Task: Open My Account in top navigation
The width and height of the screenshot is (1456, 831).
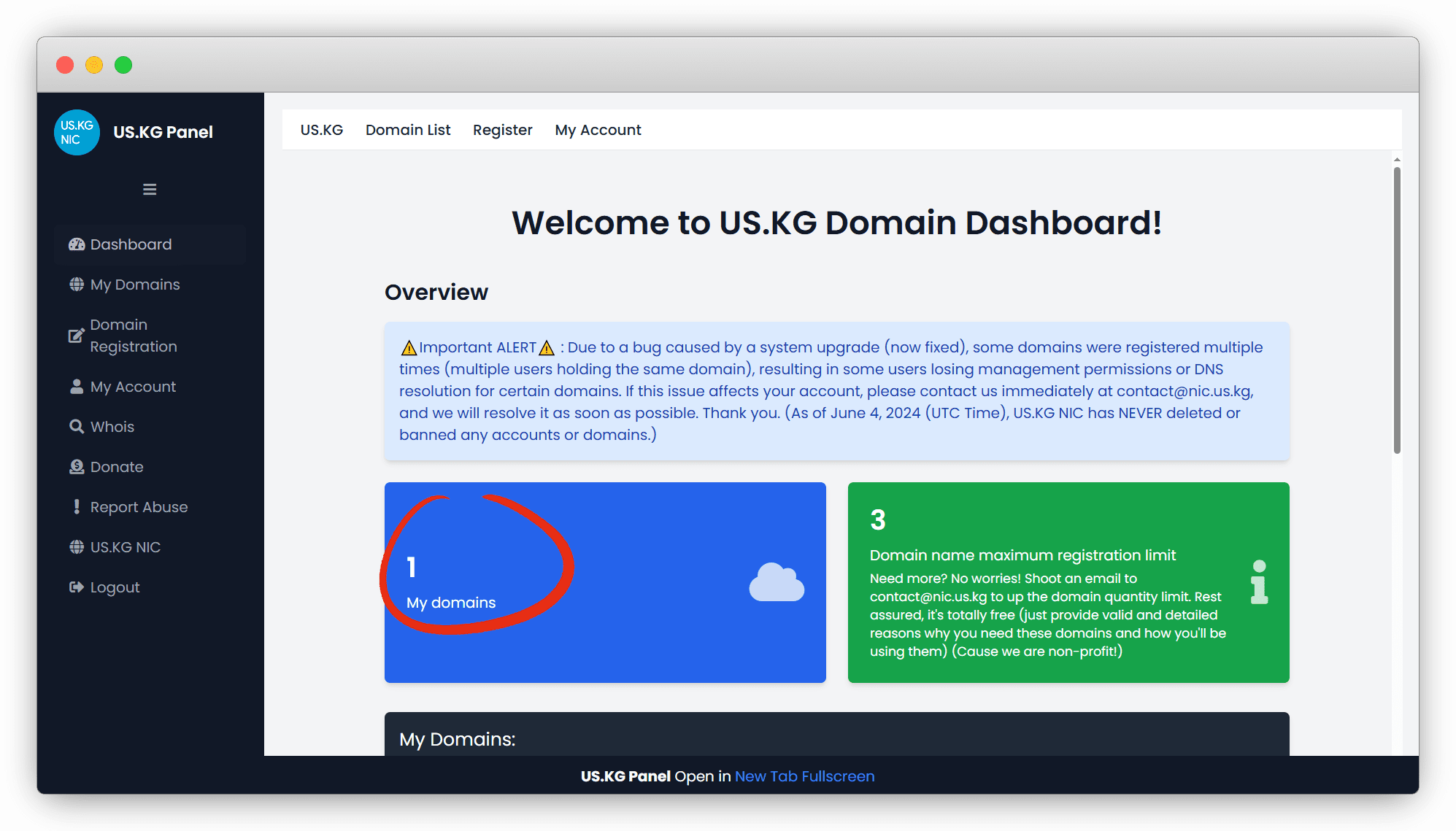Action: tap(598, 130)
